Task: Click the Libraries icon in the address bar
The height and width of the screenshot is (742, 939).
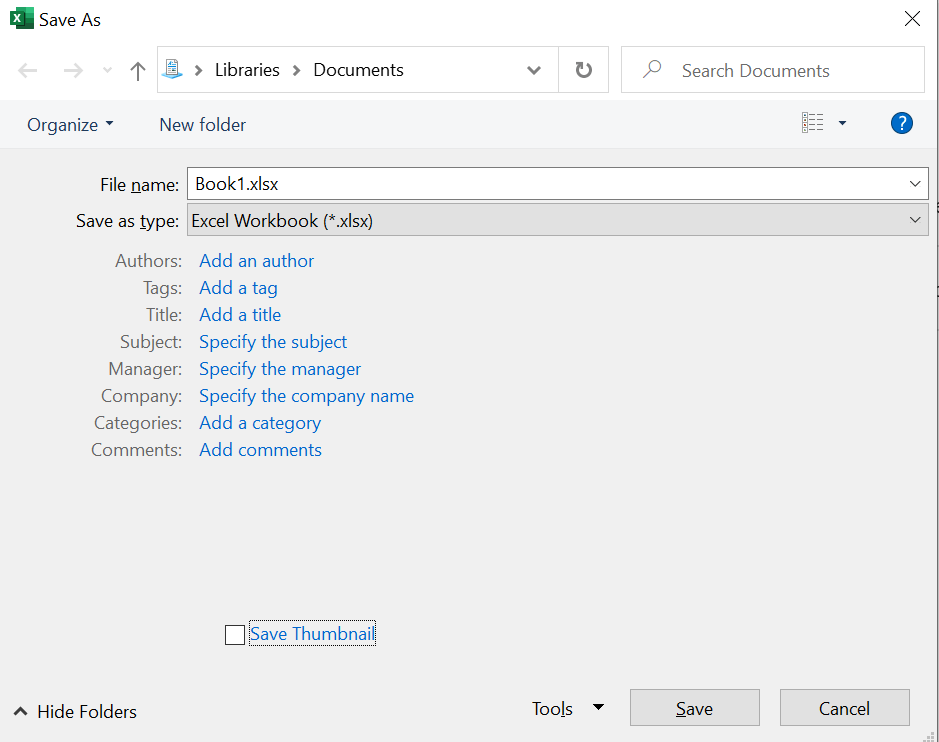Action: pos(174,69)
